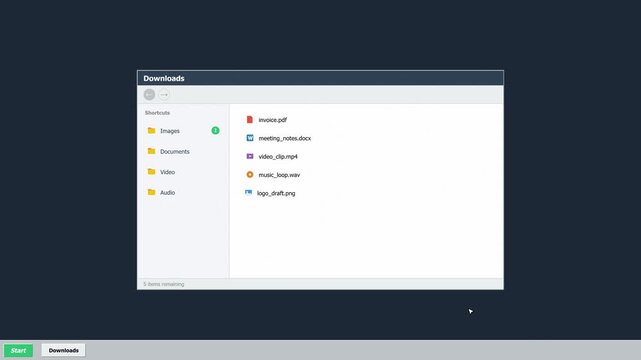
Task: Click the Shortcuts sidebar heading
Action: [157, 113]
